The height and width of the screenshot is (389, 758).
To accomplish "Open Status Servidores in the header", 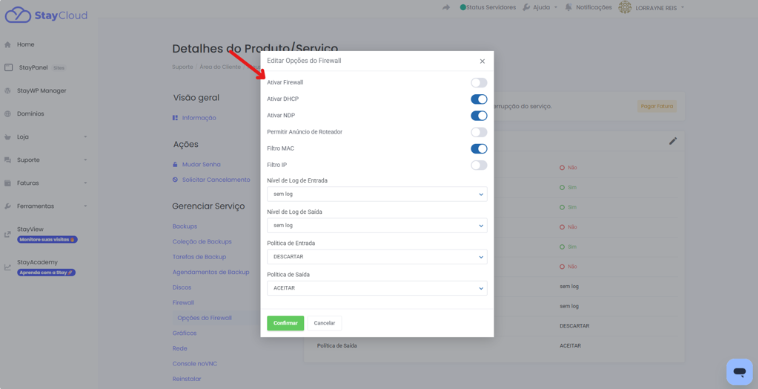I will point(488,8).
